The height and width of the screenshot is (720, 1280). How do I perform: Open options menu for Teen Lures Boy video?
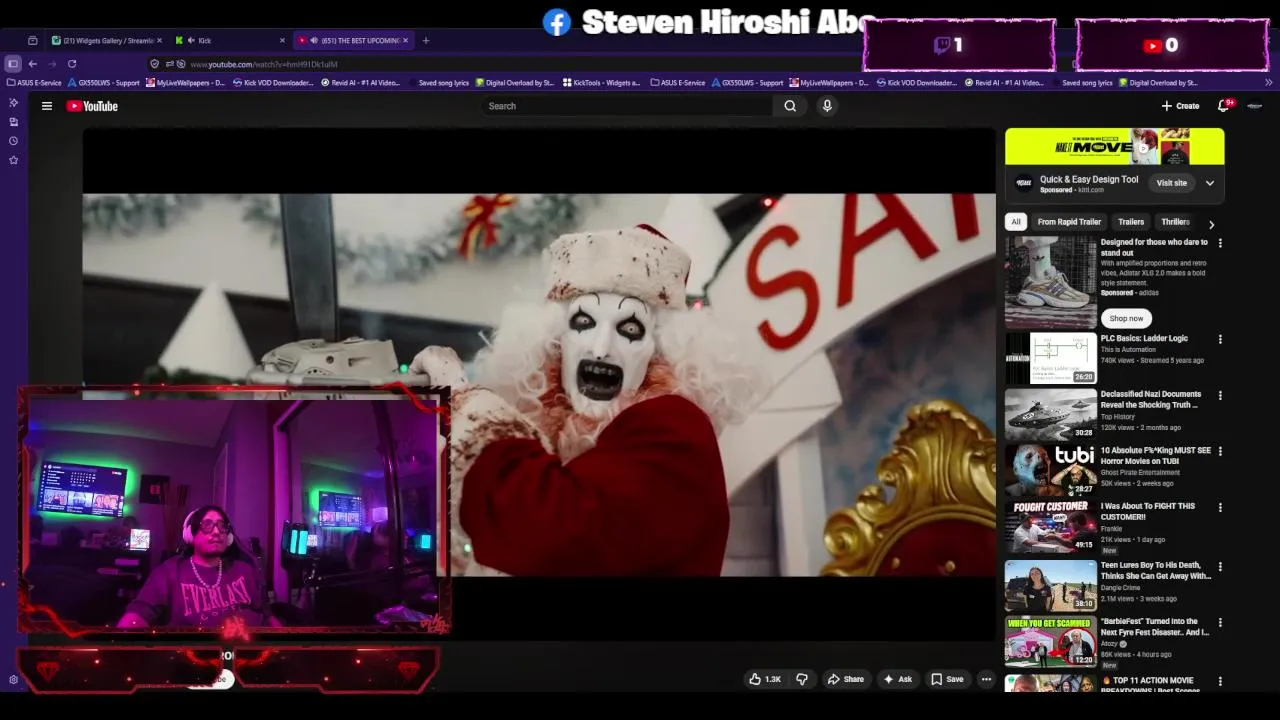coord(1219,566)
